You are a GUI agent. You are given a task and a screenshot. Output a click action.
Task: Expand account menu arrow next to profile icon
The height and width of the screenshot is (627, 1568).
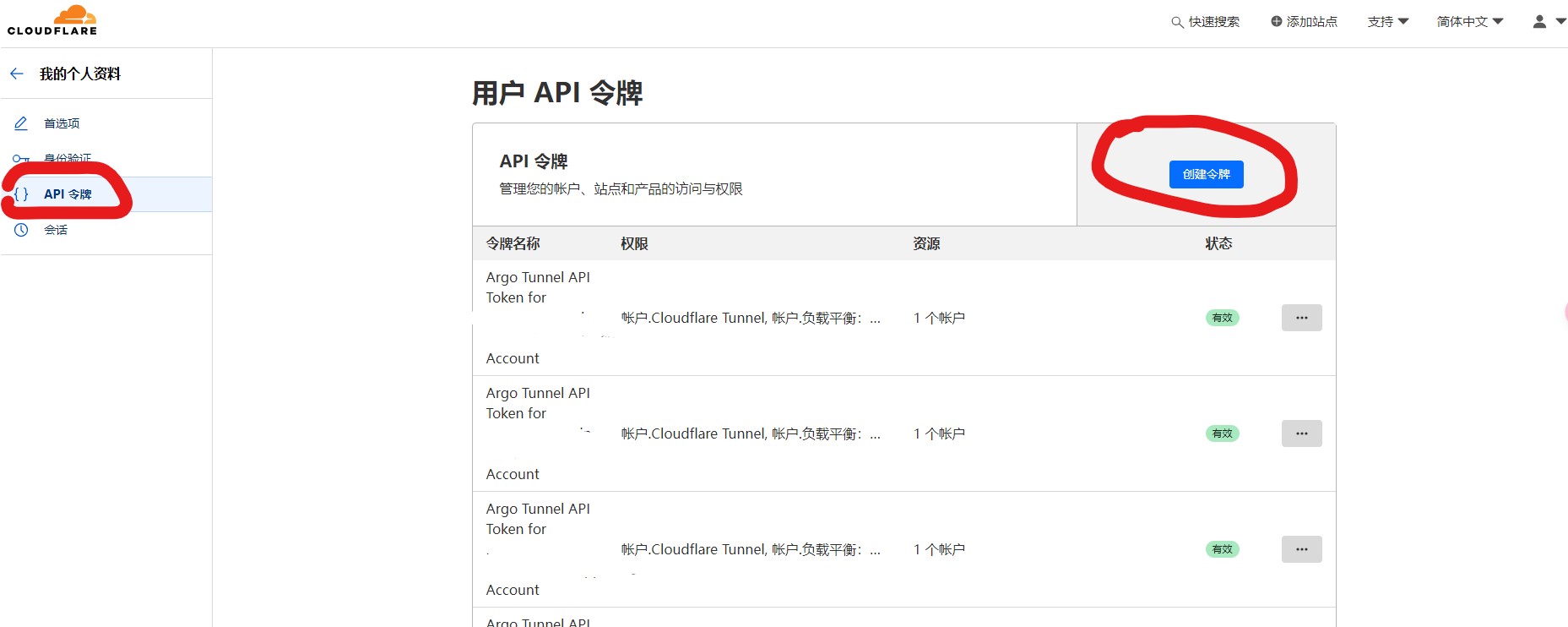coord(1560,22)
